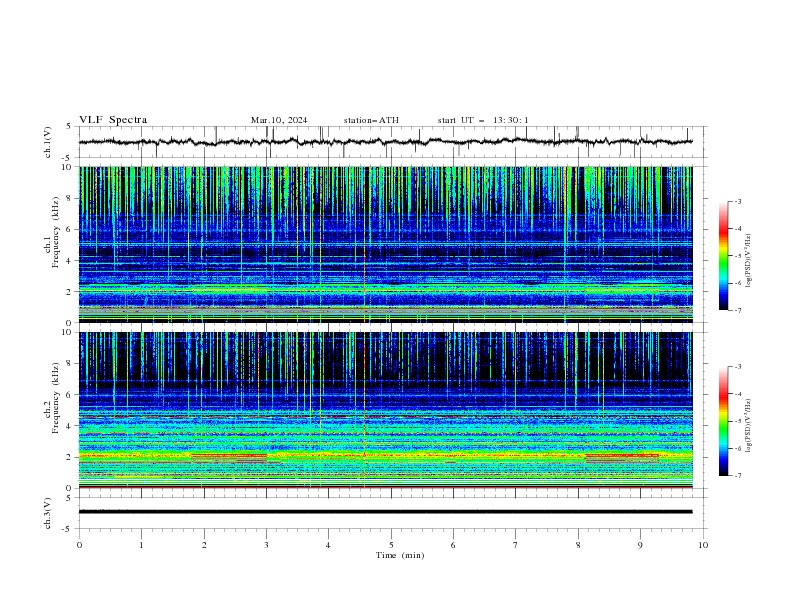Click the "Time (min)" axis title
Screen dimensions: 792x612
tap(400, 555)
